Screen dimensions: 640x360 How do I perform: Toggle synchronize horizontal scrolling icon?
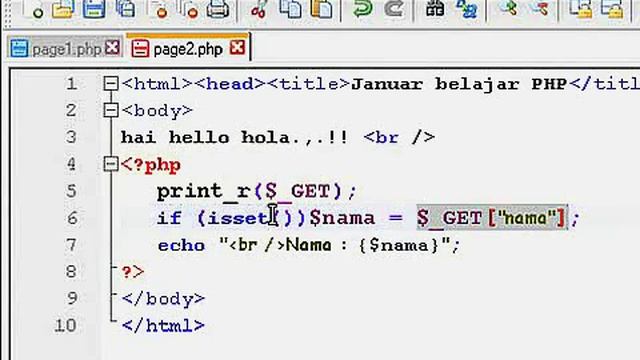pos(612,8)
